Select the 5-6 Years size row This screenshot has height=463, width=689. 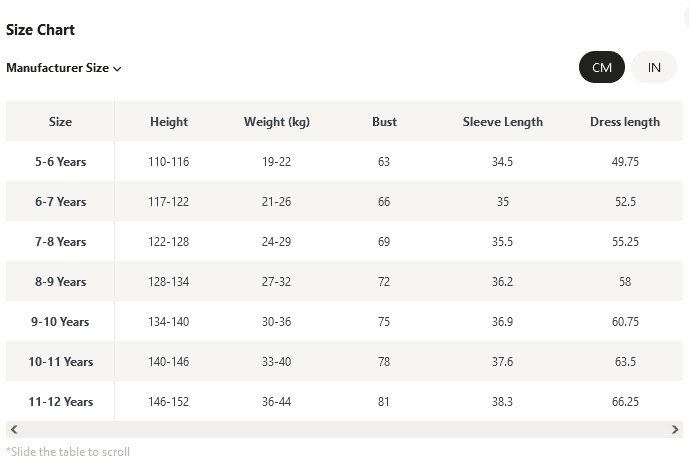[344, 161]
